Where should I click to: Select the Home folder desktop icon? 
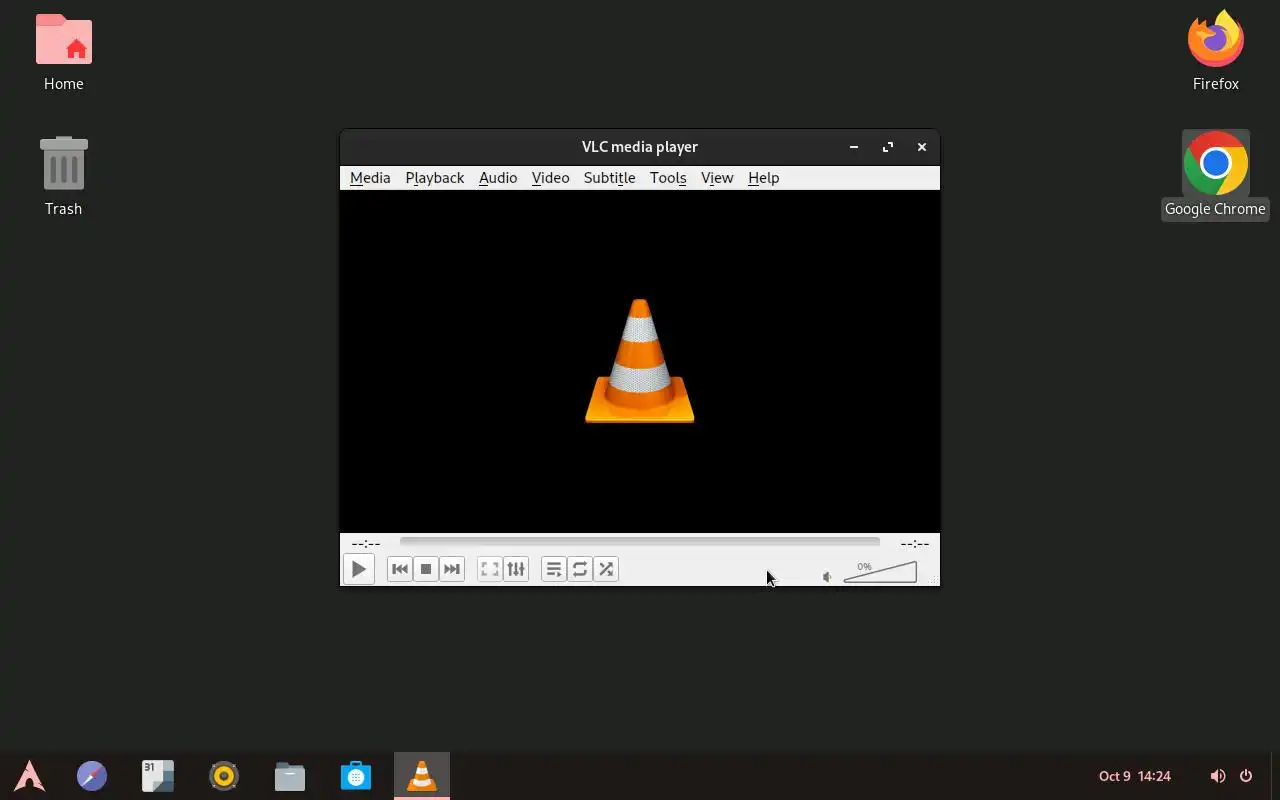point(63,52)
